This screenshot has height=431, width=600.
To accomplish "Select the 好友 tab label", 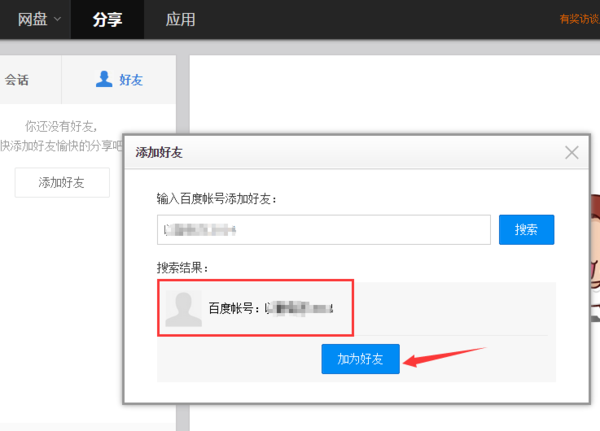I will click(x=131, y=80).
